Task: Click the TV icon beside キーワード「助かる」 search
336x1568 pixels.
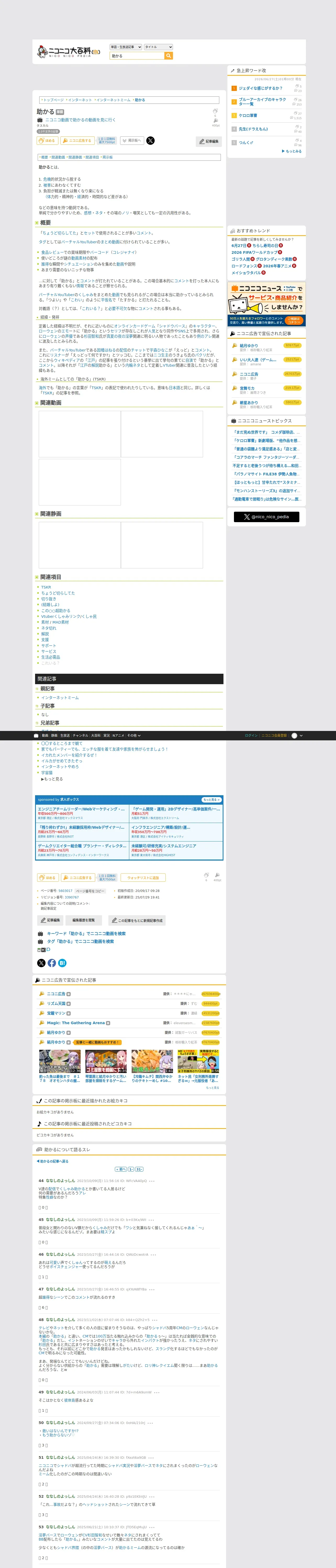Action: point(40,934)
